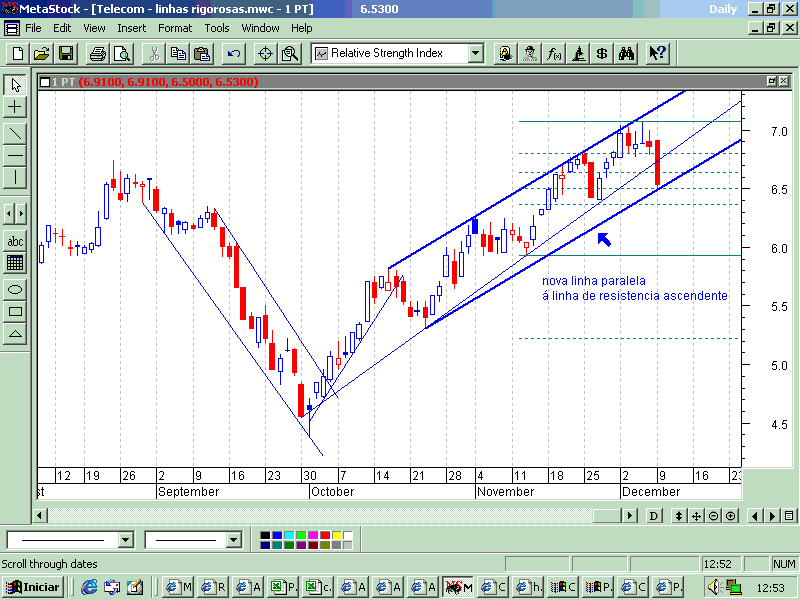Open the System Tester microscope icon
The image size is (800, 600).
coord(578,54)
